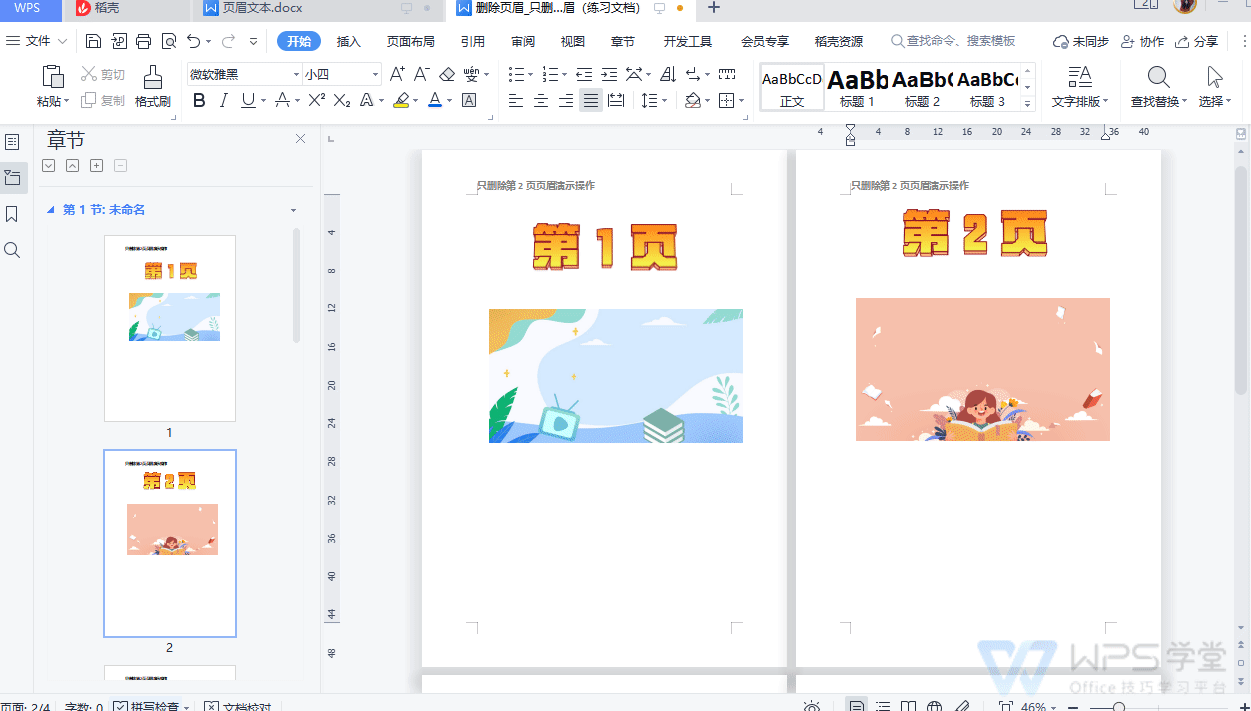Select page 2 thumbnail in chapter panel

pyautogui.click(x=170, y=543)
